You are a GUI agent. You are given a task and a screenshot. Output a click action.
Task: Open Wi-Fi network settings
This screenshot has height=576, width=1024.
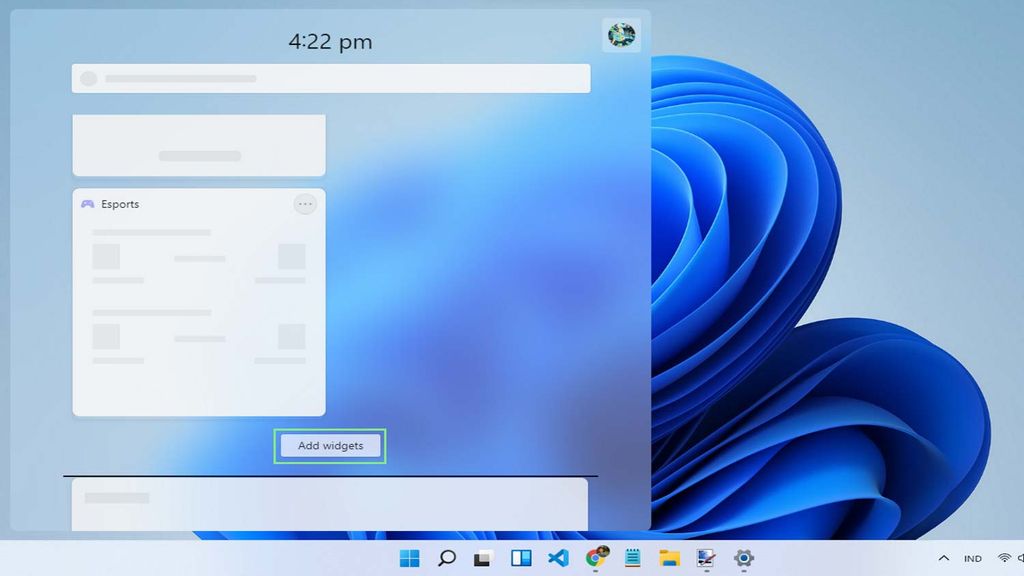pos(1005,558)
